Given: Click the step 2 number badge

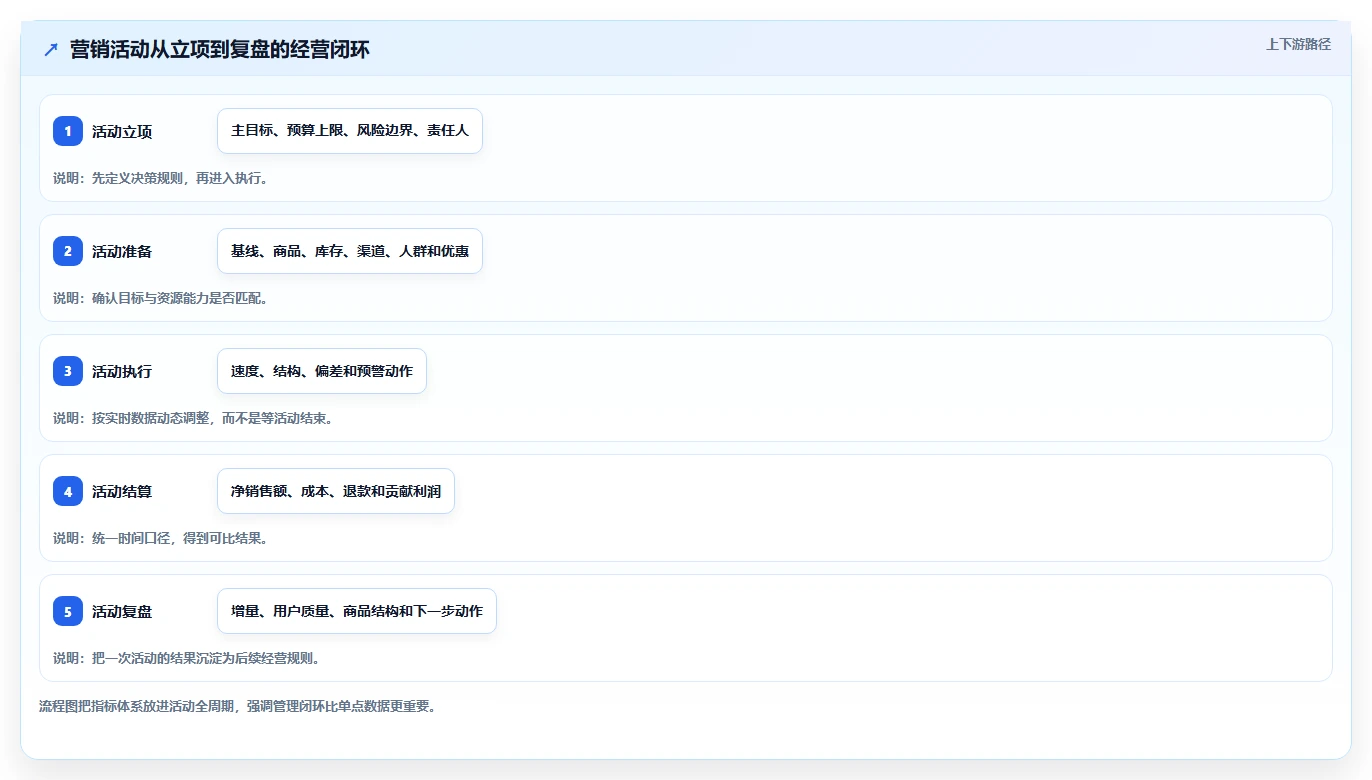Looking at the screenshot, I should (x=68, y=251).
